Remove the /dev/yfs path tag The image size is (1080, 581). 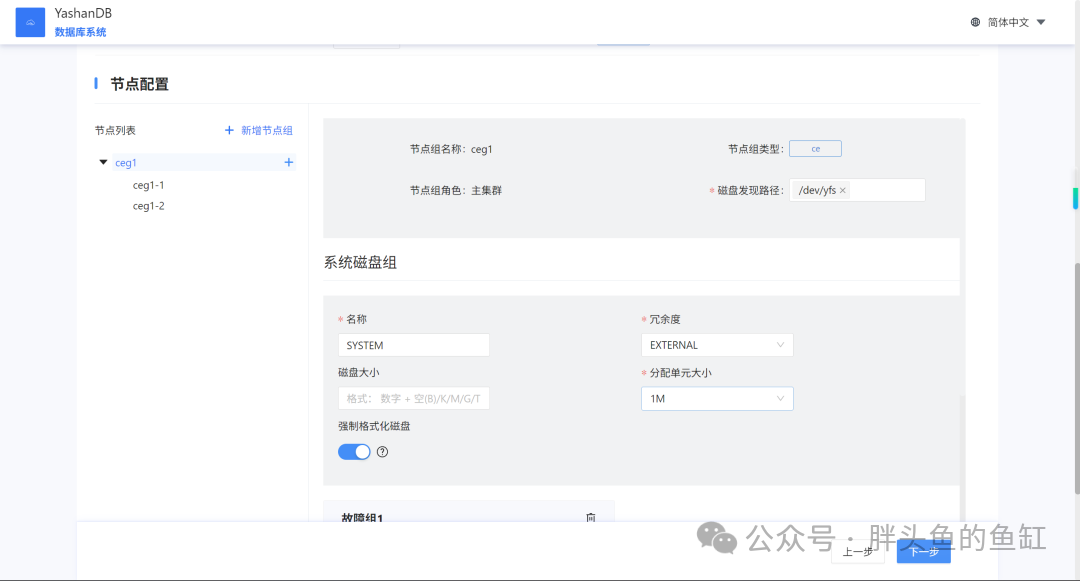point(842,191)
